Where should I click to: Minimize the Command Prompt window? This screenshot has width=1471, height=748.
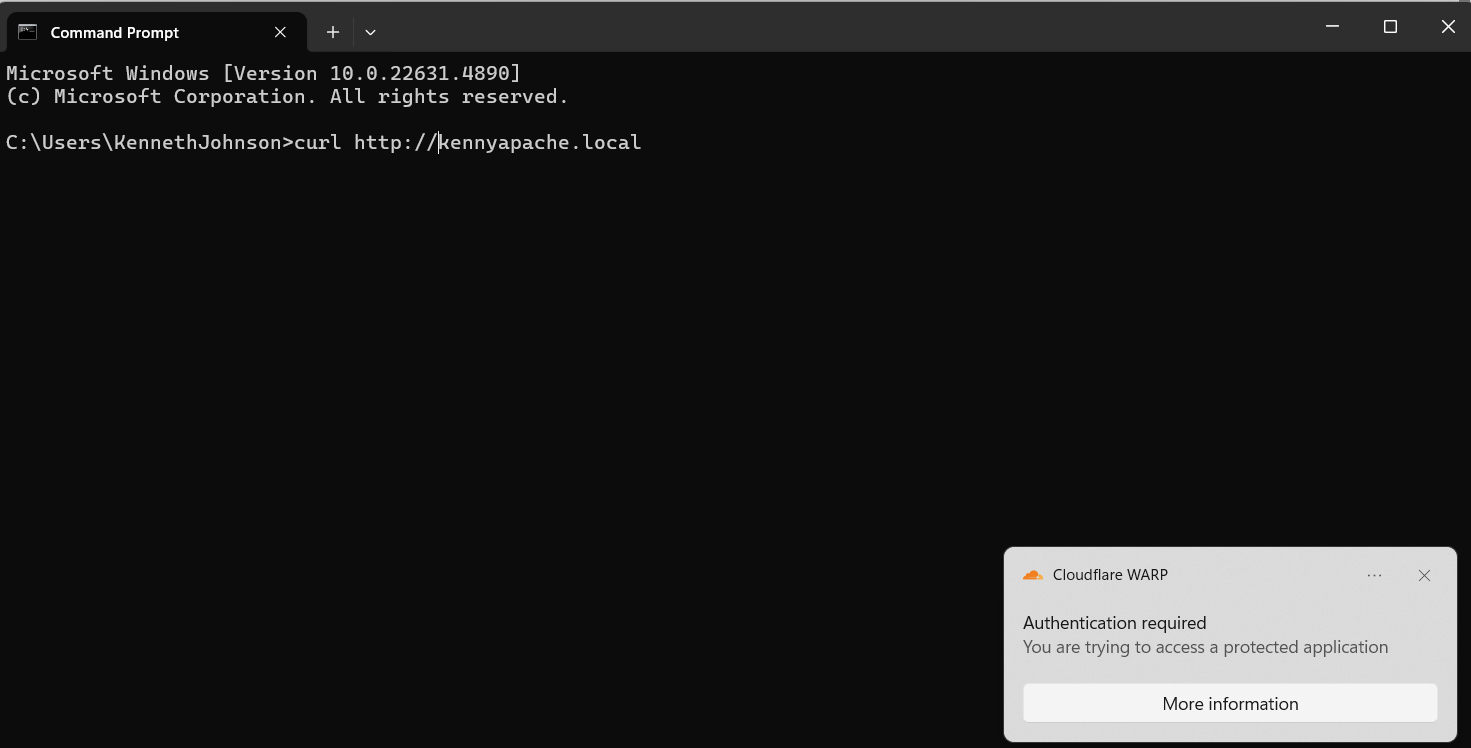coord(1332,27)
